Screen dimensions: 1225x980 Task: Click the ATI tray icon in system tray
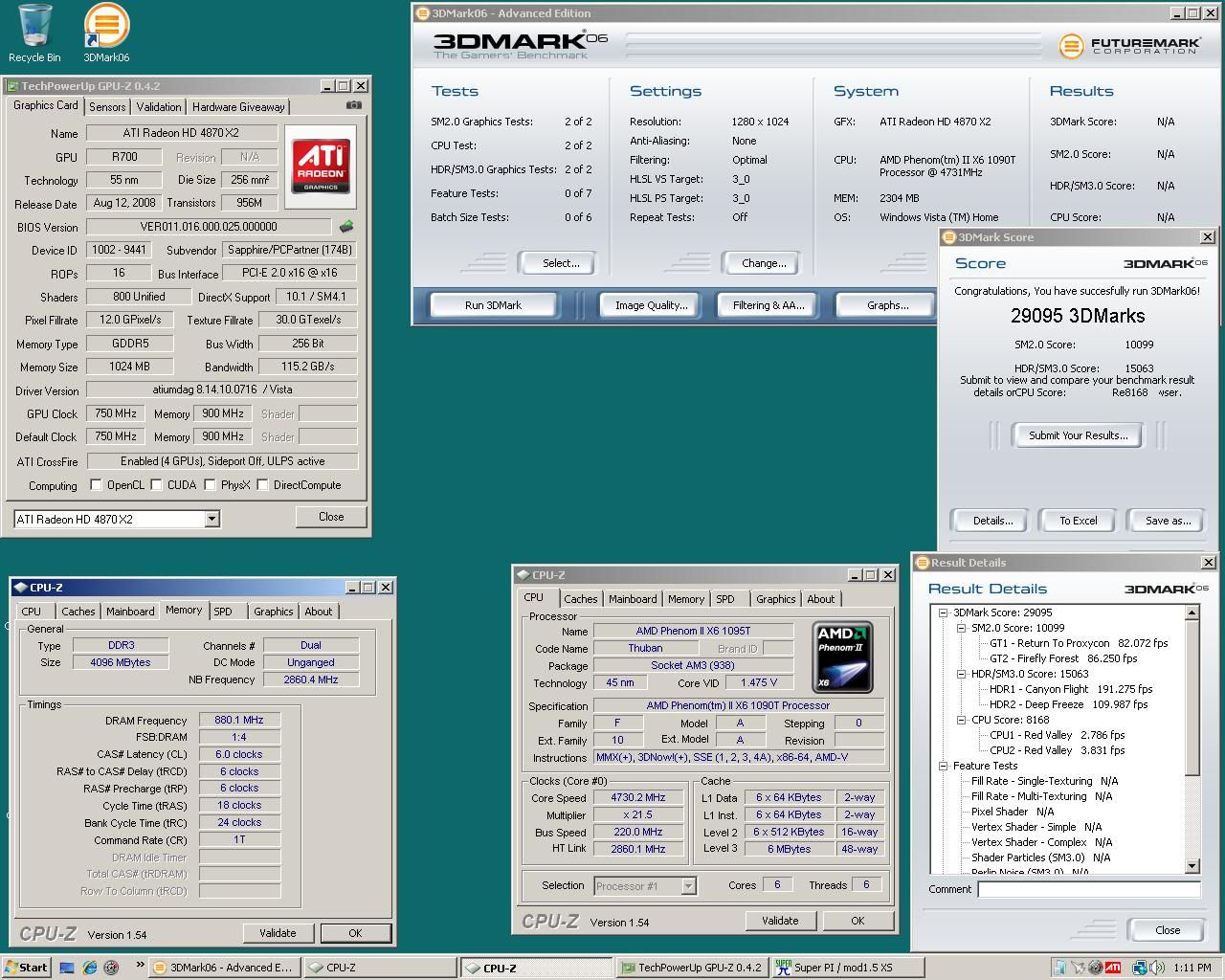pos(1113,968)
